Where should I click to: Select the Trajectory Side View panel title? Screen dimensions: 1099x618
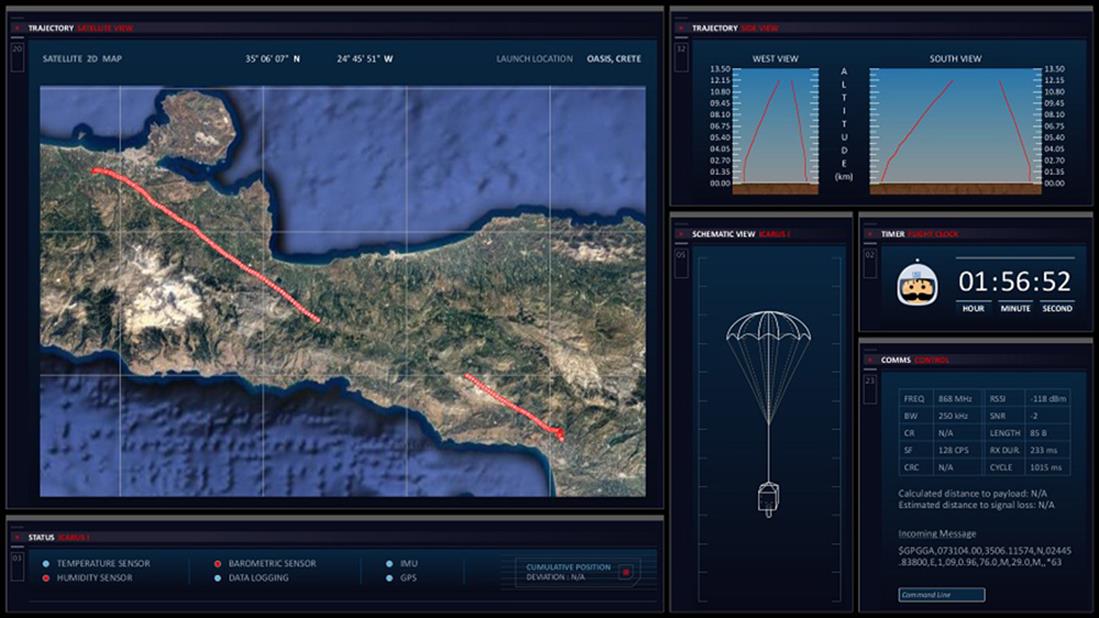[x=735, y=28]
